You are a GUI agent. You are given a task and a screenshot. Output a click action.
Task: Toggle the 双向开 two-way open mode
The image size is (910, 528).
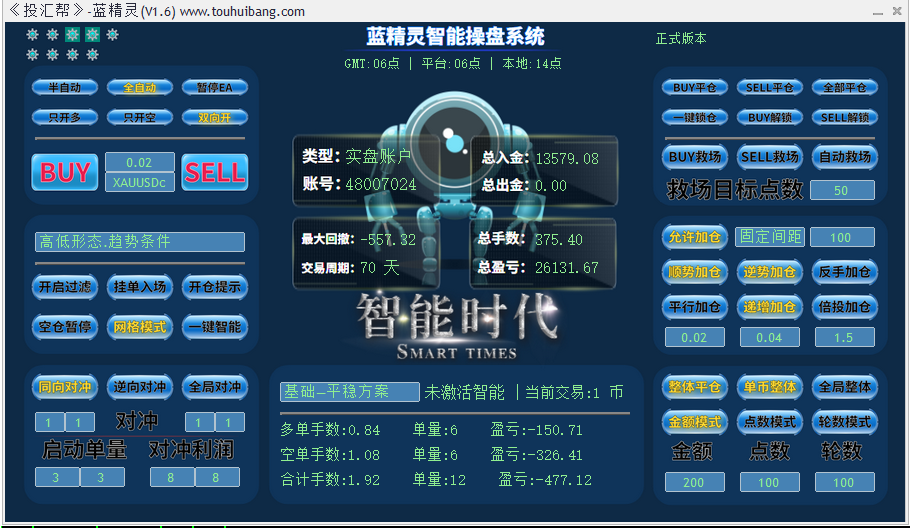[x=215, y=117]
